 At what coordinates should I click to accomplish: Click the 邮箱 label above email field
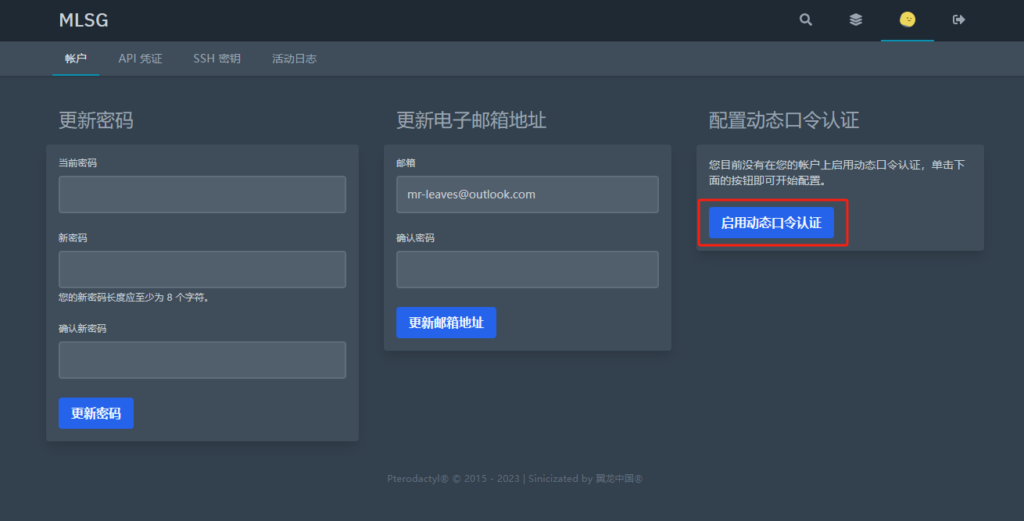(x=405, y=162)
